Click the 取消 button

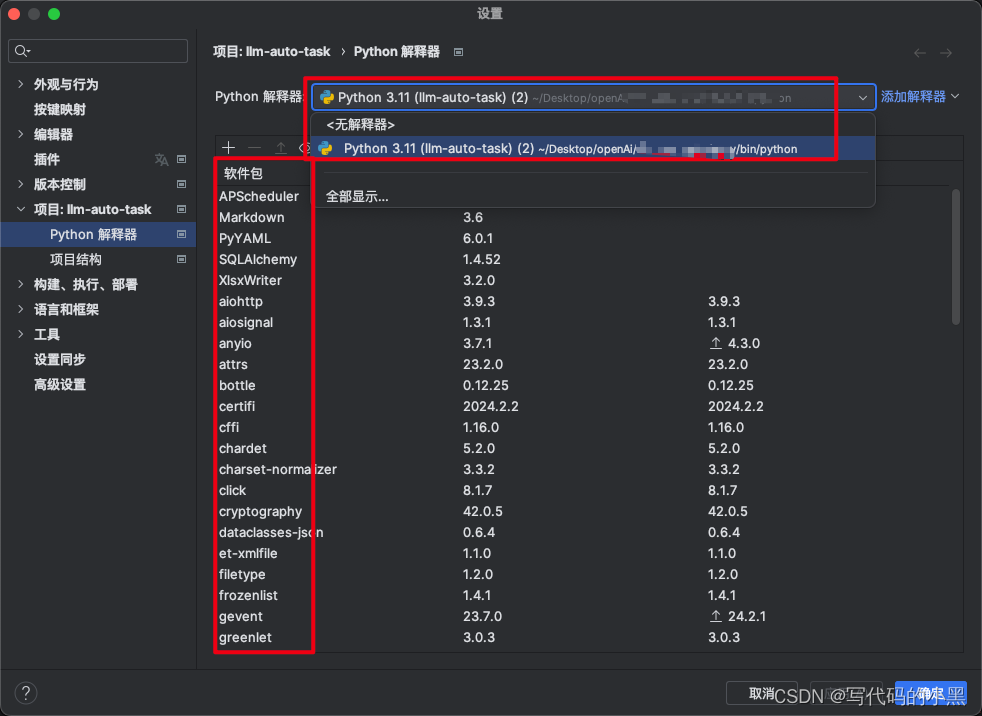762,693
